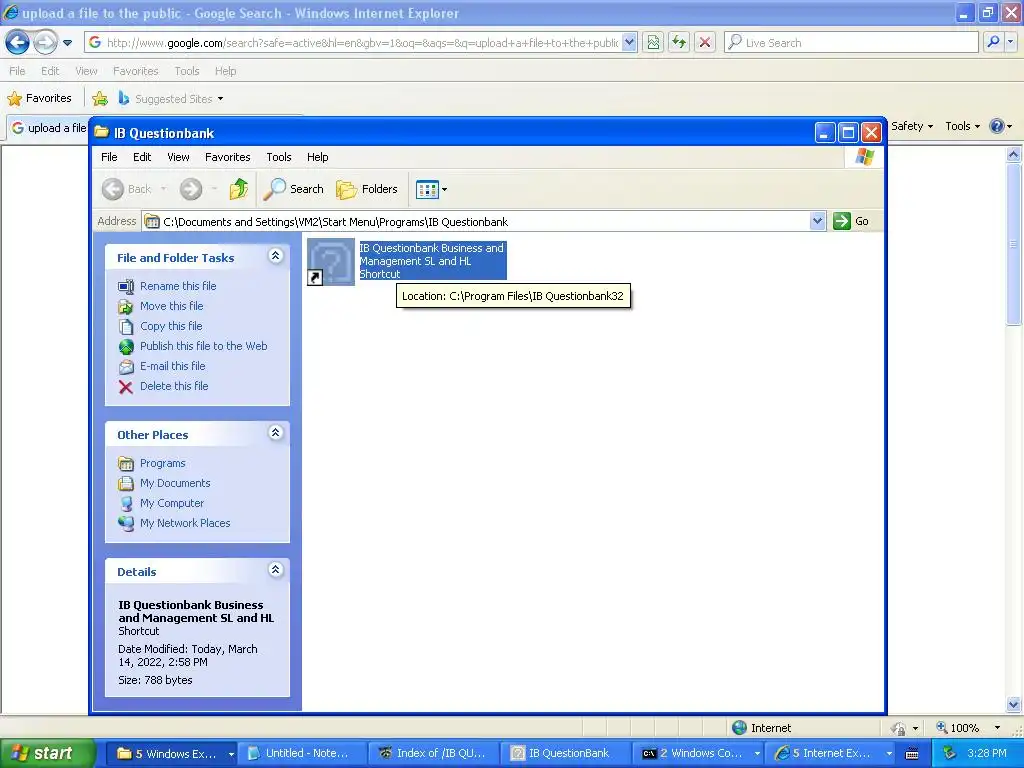Click the Forward arrow in Explorer toolbar
The width and height of the screenshot is (1024, 768).
coord(191,189)
